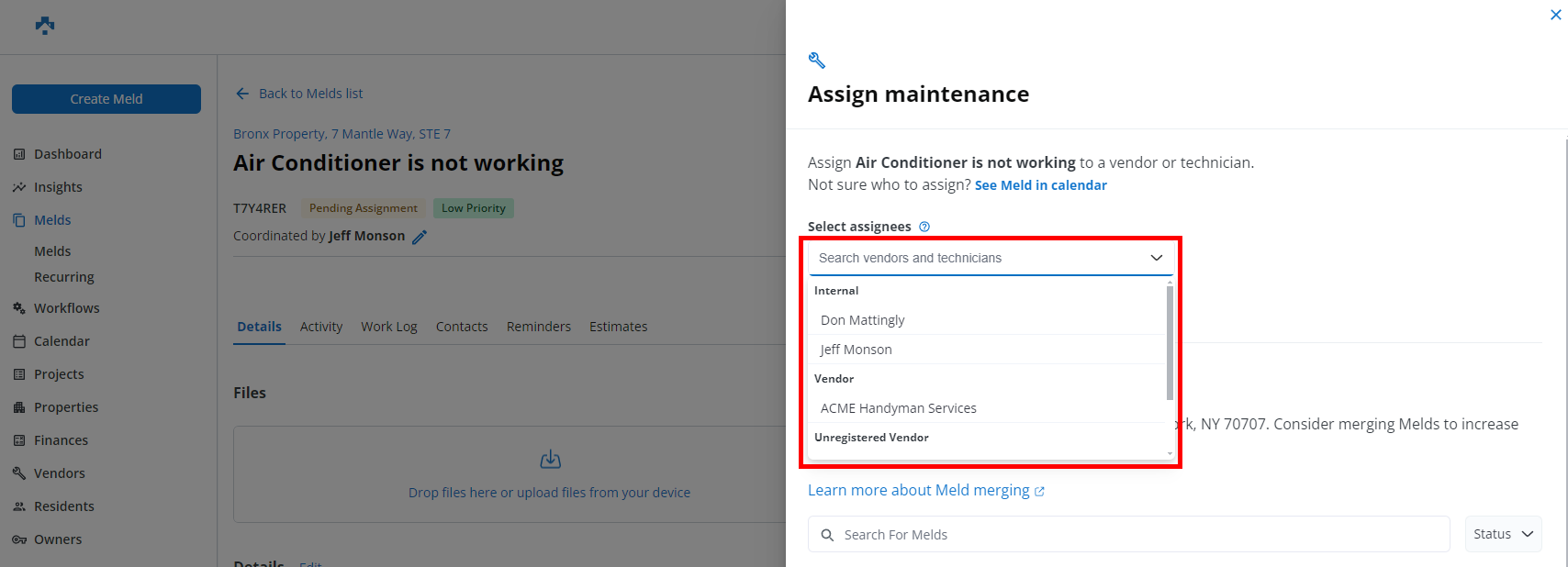Click the upload icon in the Files dropzone
The image size is (1568, 567).
click(x=550, y=459)
